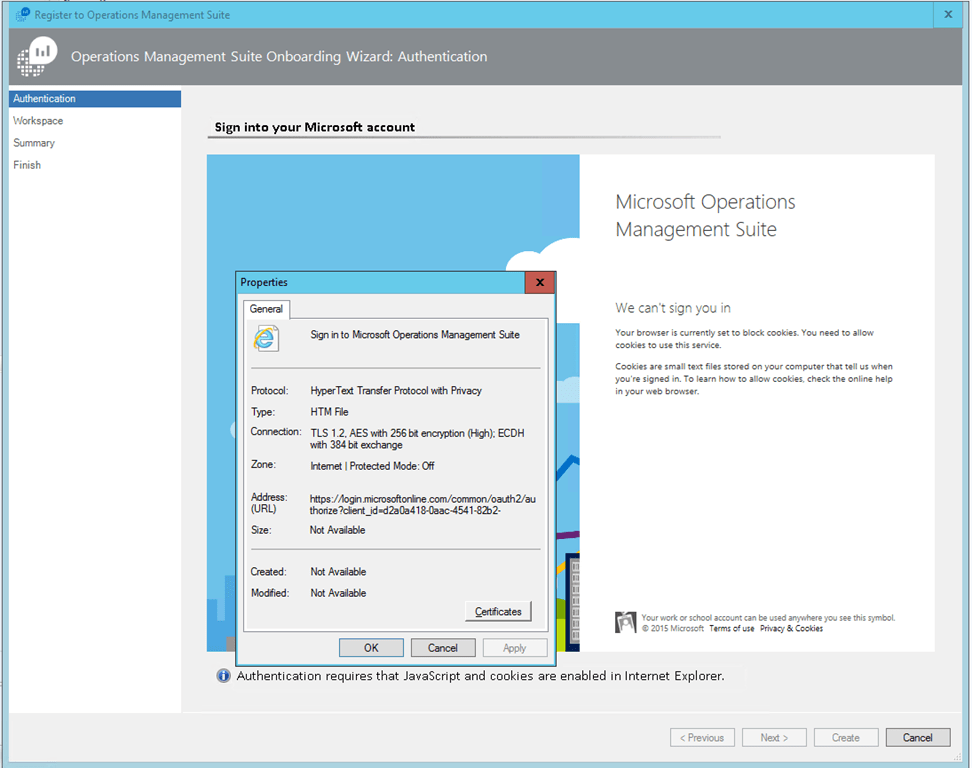Click the Modified 'Not Available' value
Viewport: 972px width, 768px height.
[338, 593]
